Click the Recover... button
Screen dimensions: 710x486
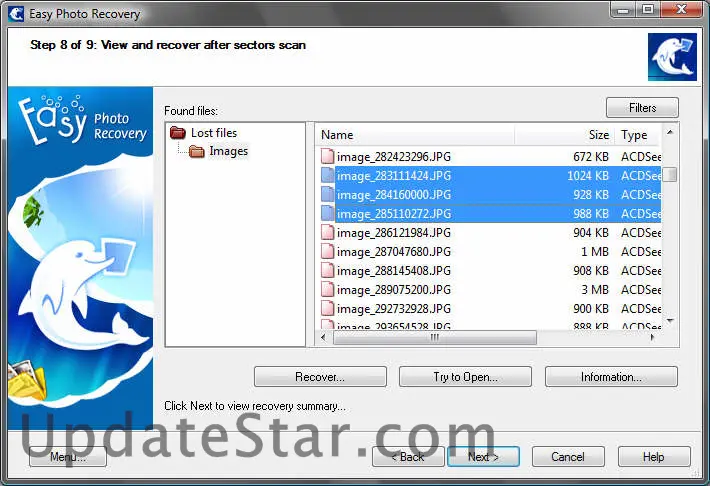[320, 377]
